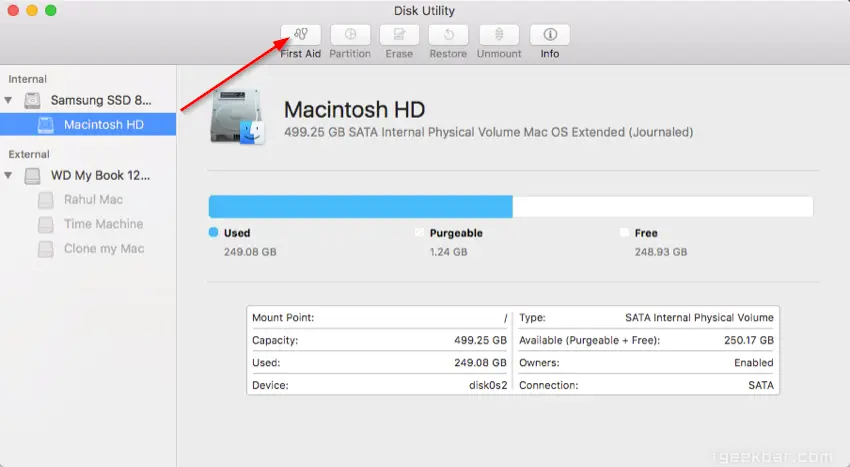This screenshot has height=467, width=850.
Task: Click the Rahul Mac volume icon
Action: [46, 200]
